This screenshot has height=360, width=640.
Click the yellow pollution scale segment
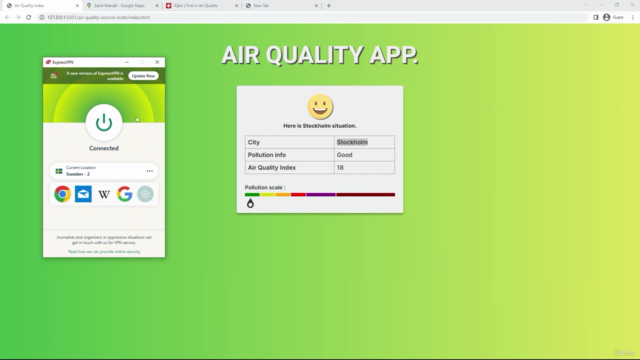[x=268, y=195]
